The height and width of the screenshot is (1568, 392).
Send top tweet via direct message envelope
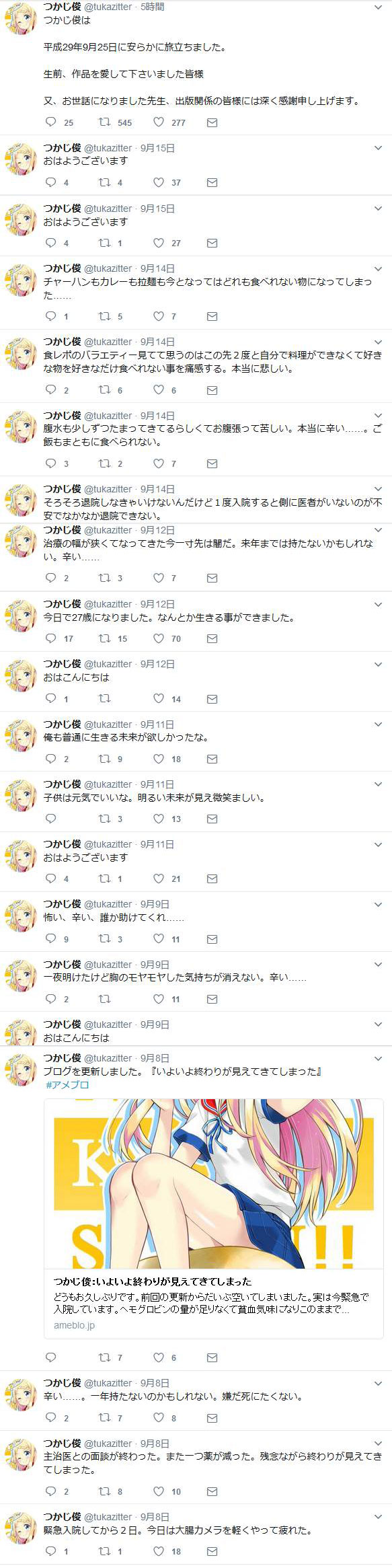212,122
